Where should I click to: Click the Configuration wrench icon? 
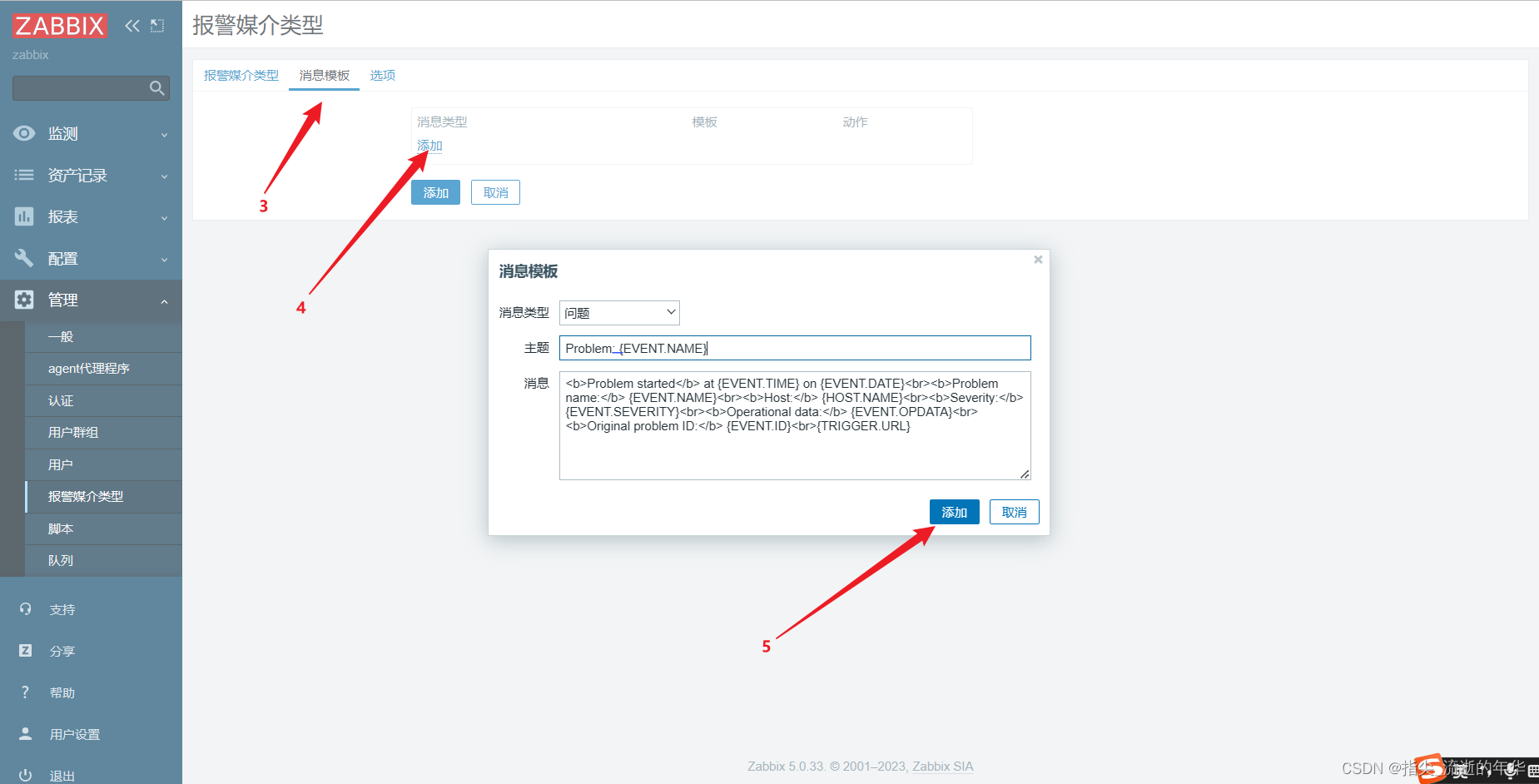(24, 258)
